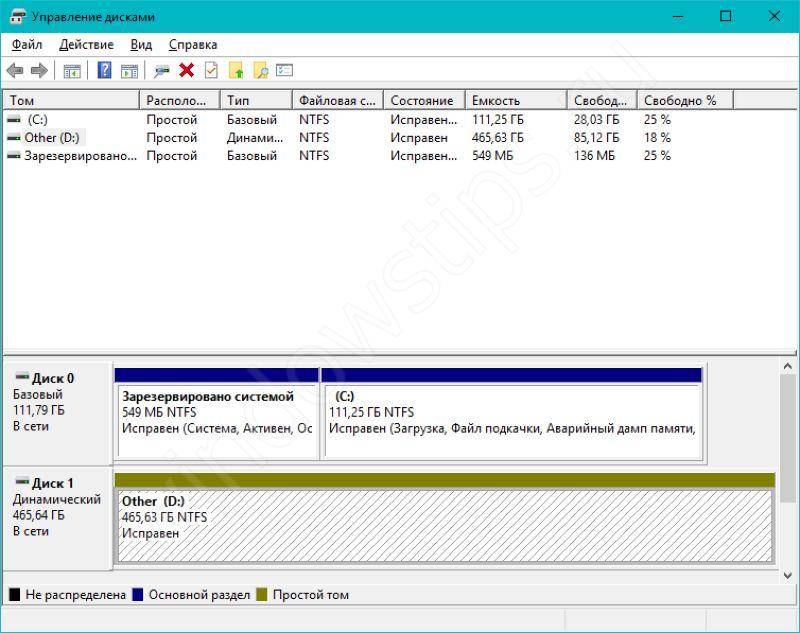
Task: Click the 136 МБ free space cell
Action: click(x=594, y=156)
